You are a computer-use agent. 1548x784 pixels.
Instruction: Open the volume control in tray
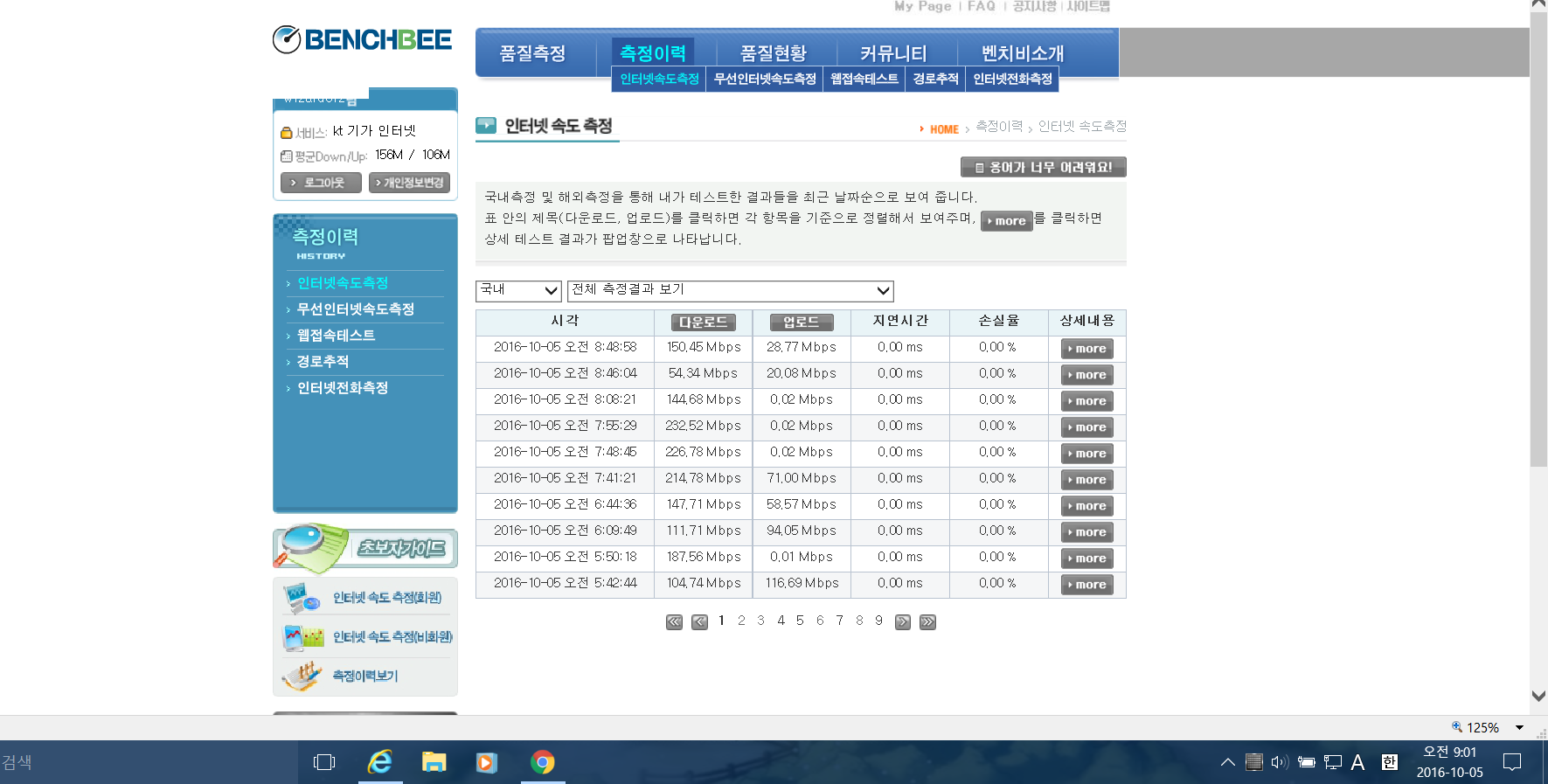point(1280,762)
